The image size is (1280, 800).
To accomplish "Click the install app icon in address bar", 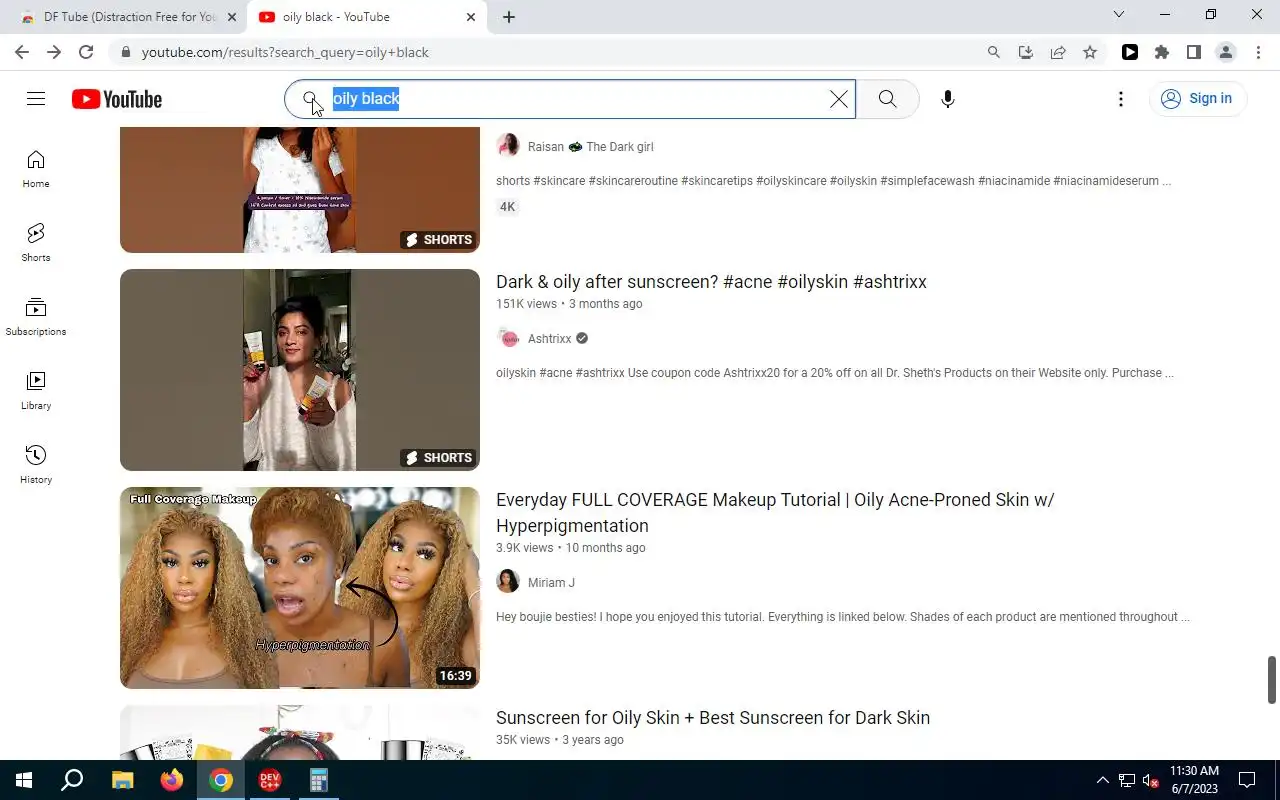I will [1026, 52].
